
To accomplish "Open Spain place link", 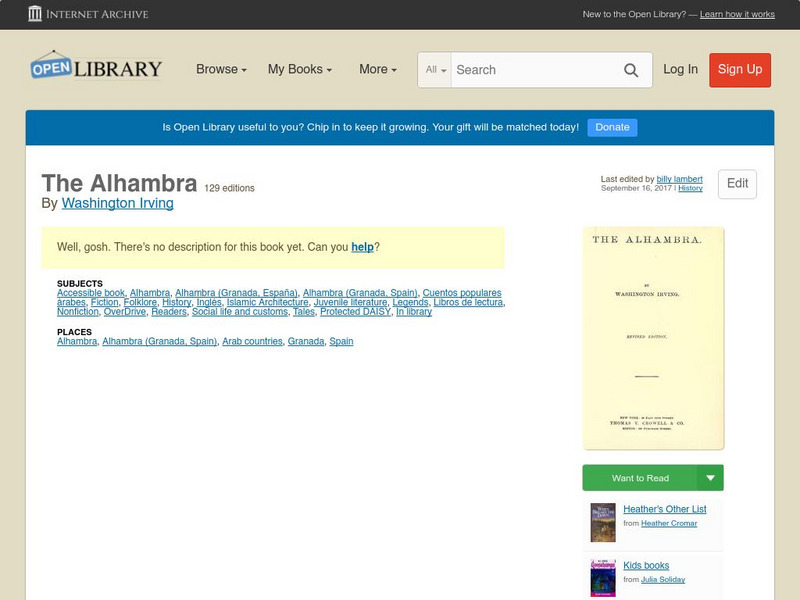I will (341, 341).
